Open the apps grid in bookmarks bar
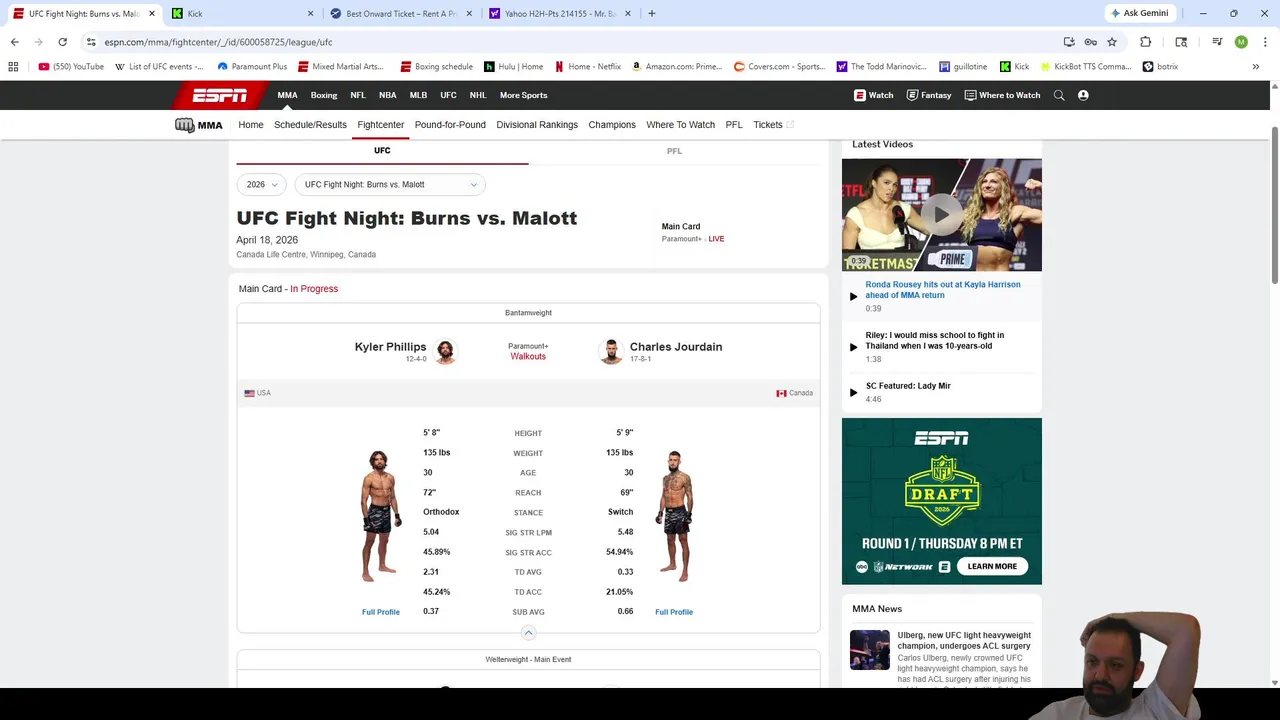The image size is (1280, 720). 13,67
